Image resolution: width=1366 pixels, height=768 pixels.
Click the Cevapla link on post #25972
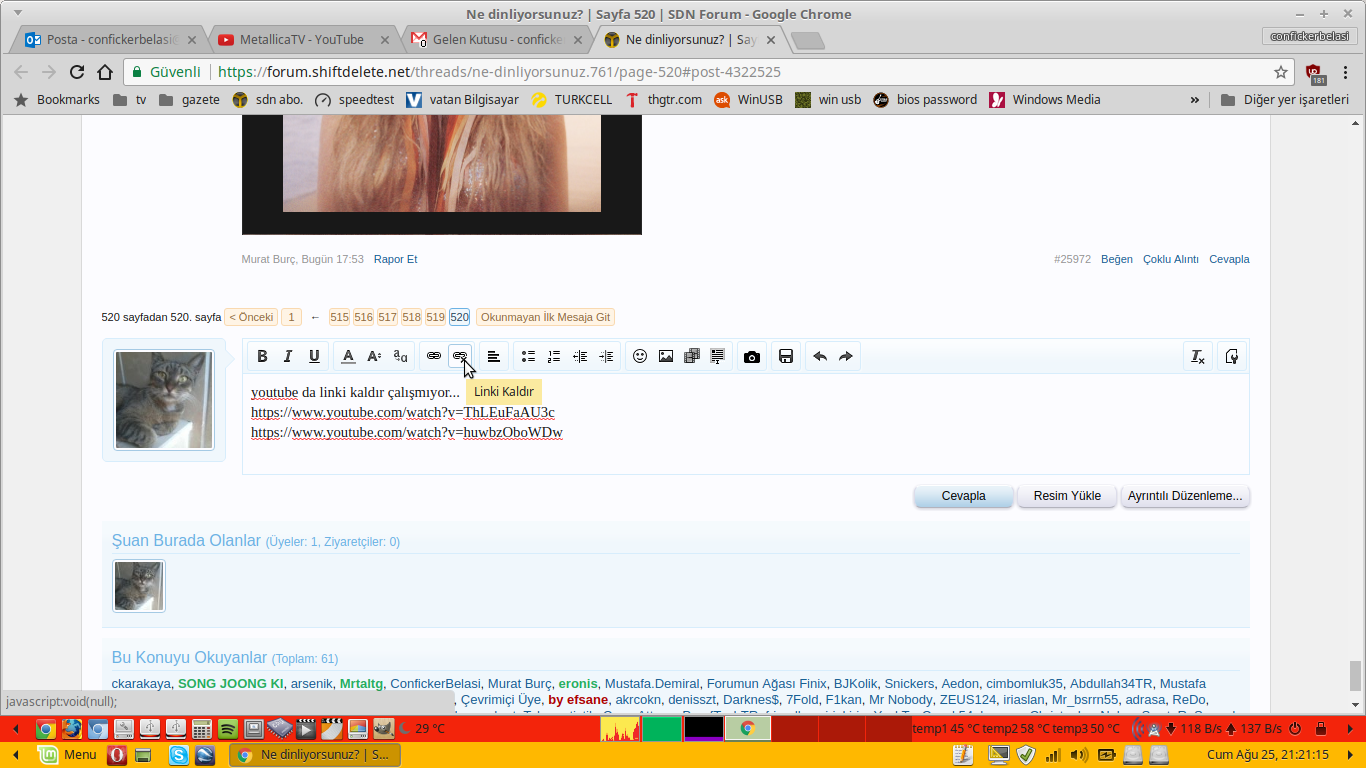[x=1229, y=259]
